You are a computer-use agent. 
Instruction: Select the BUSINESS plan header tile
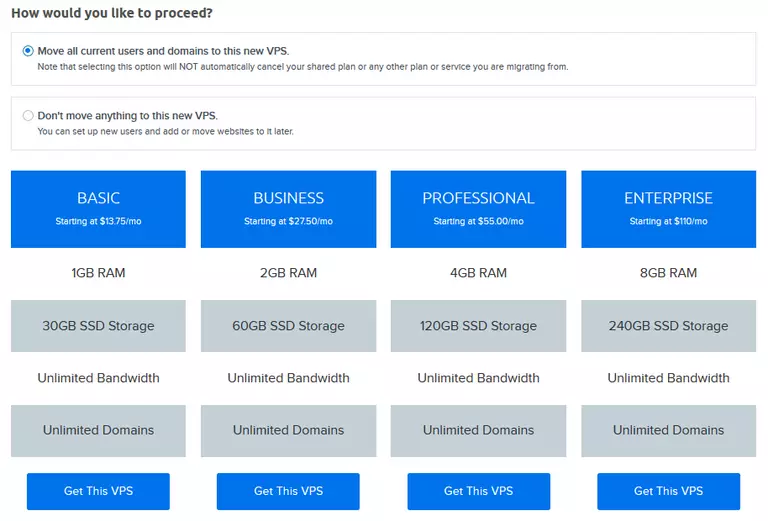(288, 208)
